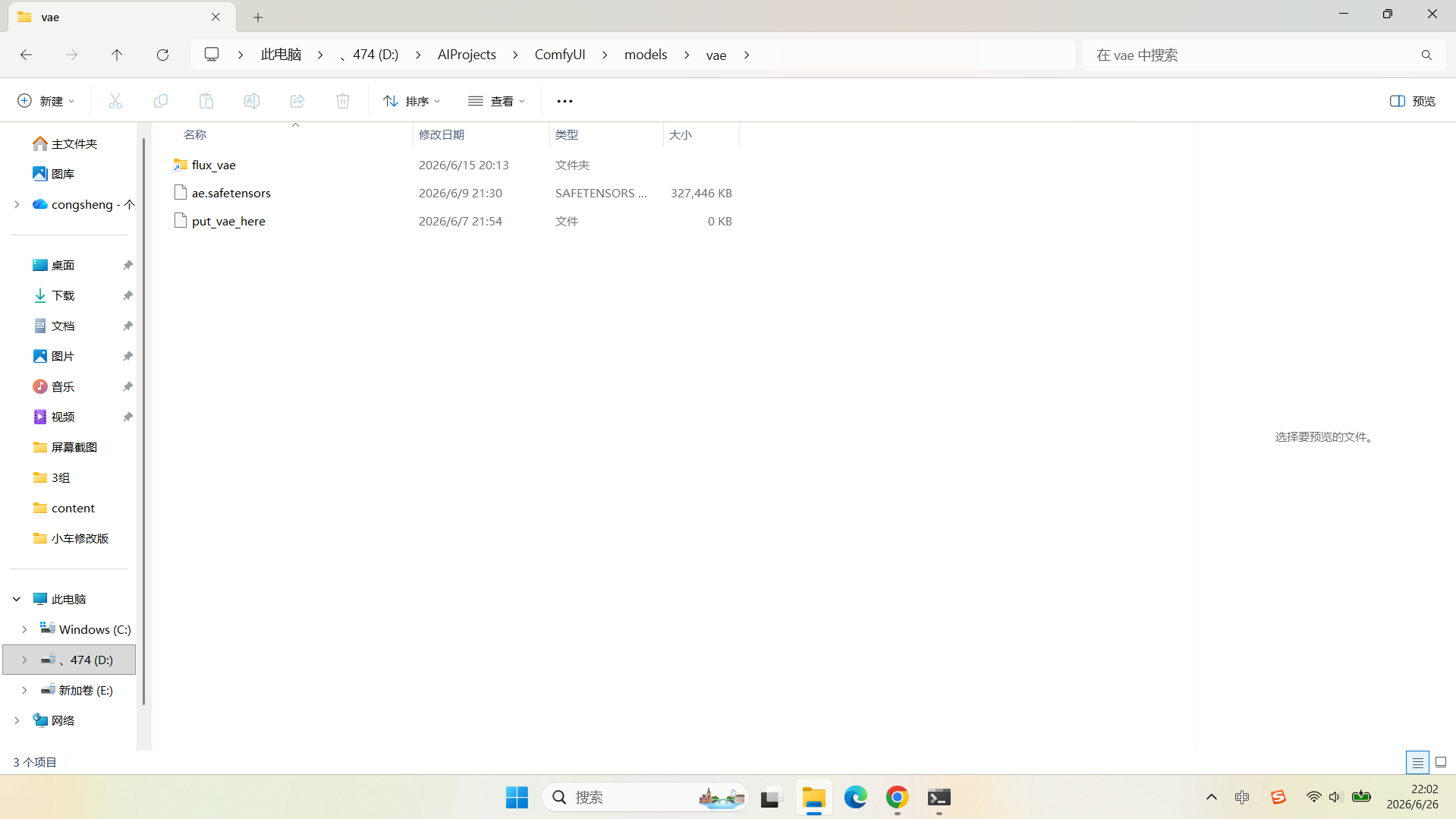Image resolution: width=1456 pixels, height=819 pixels.
Task: Toggle the 预览 preview pane
Action: [x=1413, y=101]
